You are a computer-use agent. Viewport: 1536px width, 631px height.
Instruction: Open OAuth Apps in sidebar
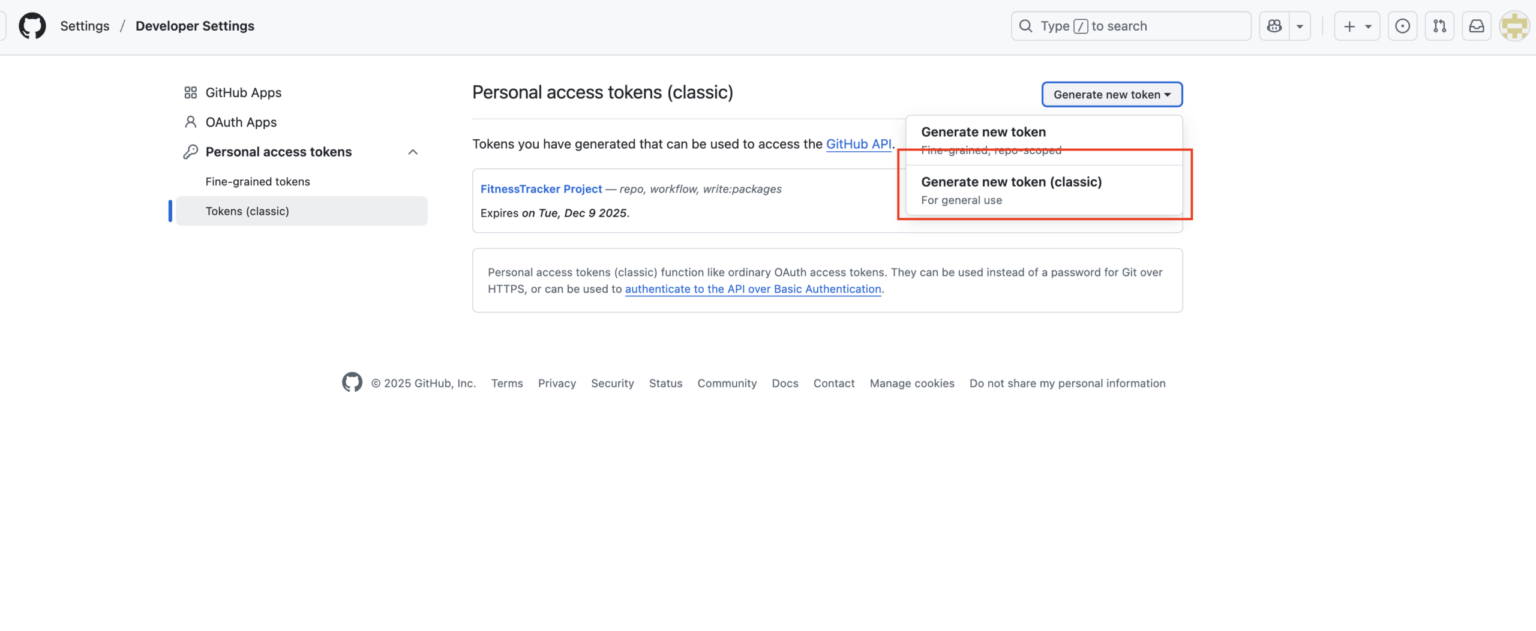tap(241, 122)
